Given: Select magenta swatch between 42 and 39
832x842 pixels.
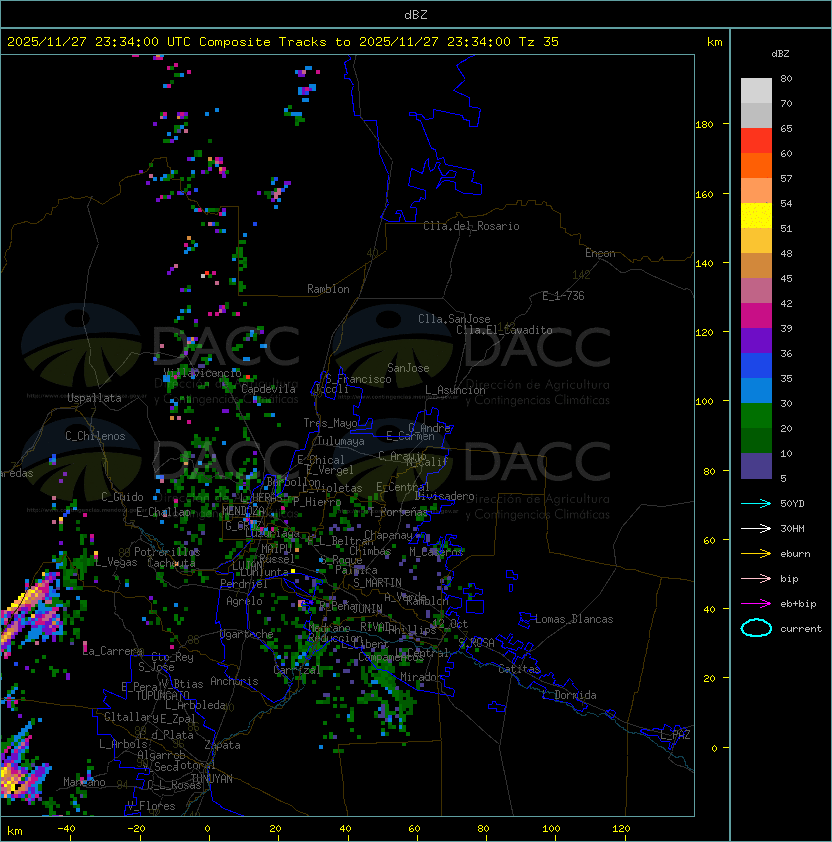Looking at the screenshot, I should [756, 315].
